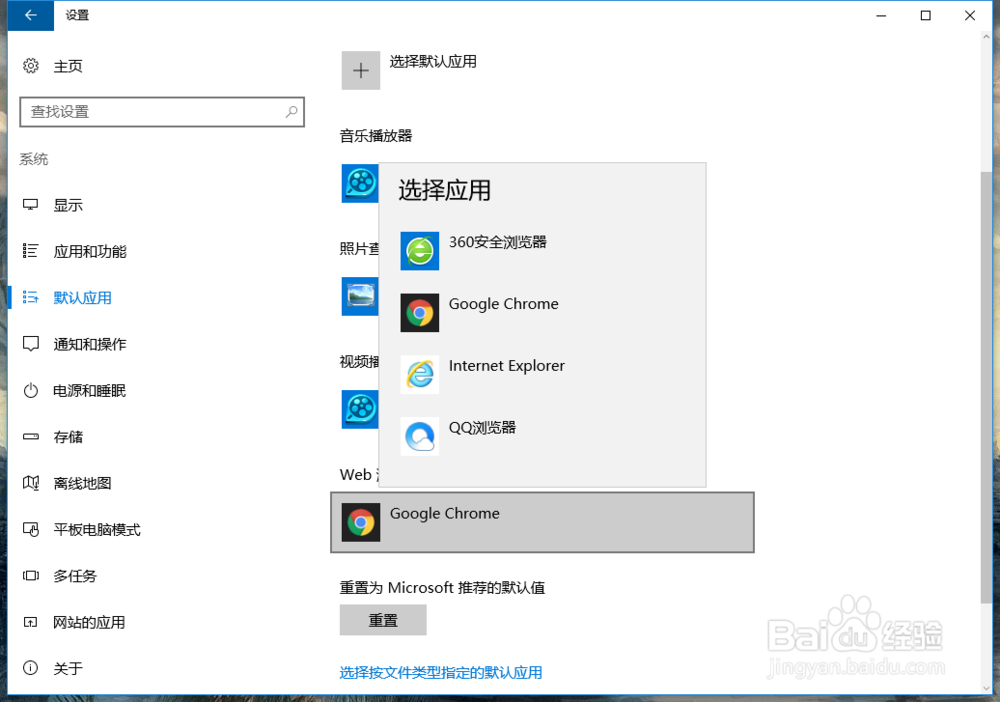
Task: Select the Multitasking icon
Action: 31,576
